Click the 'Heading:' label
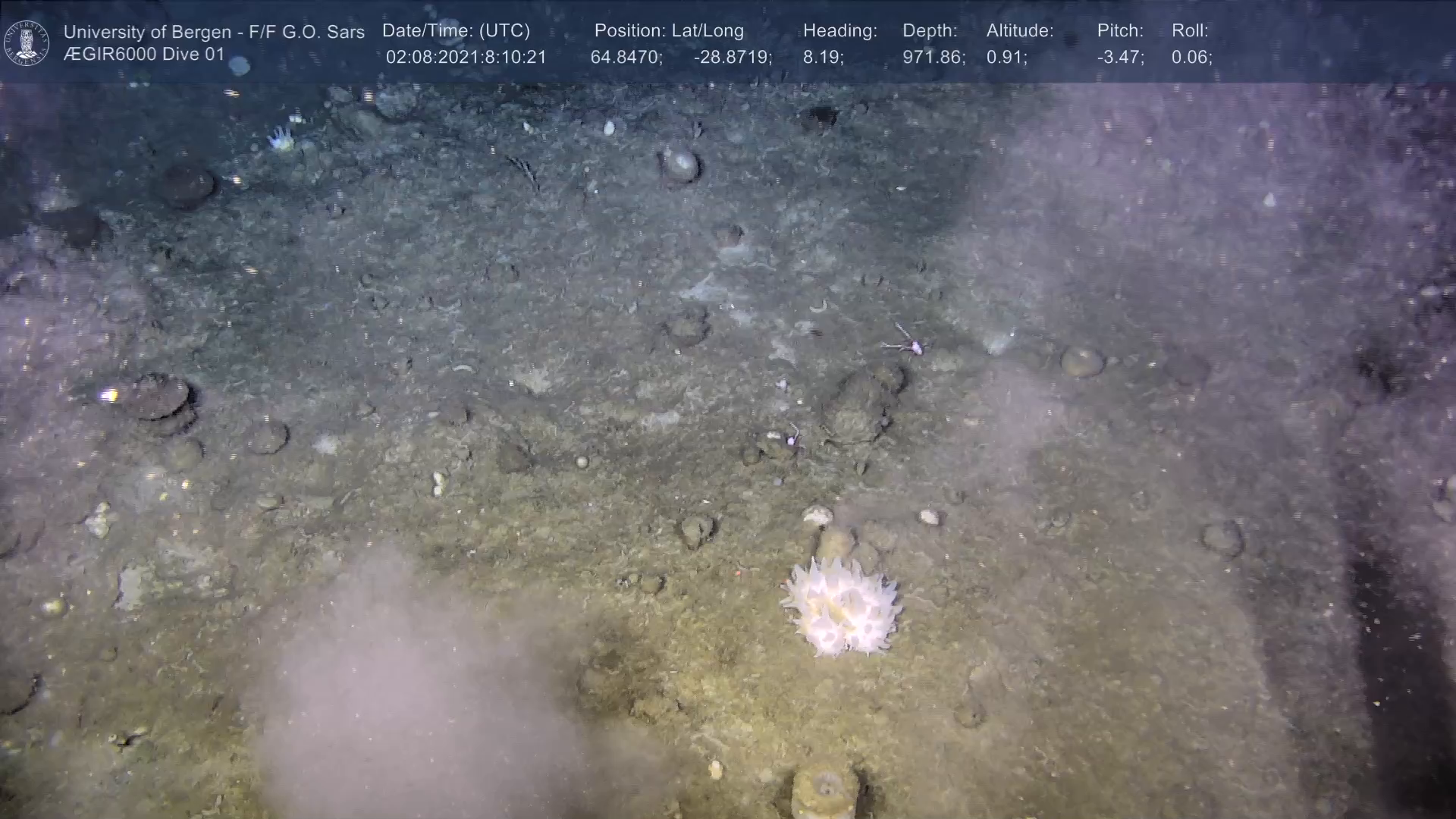 click(839, 31)
